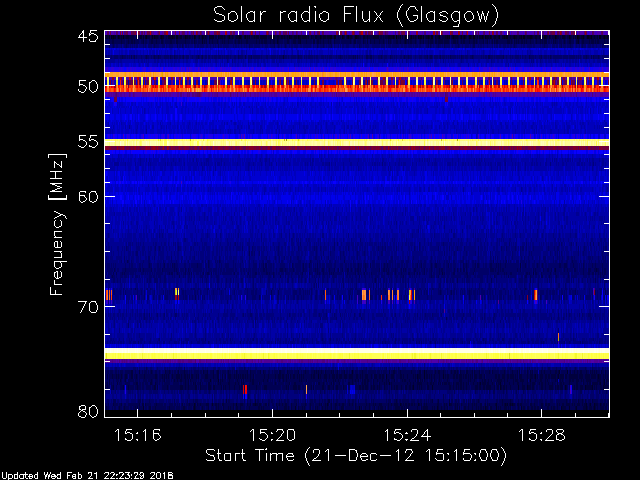Click the frequency tick label '45'

pos(88,36)
